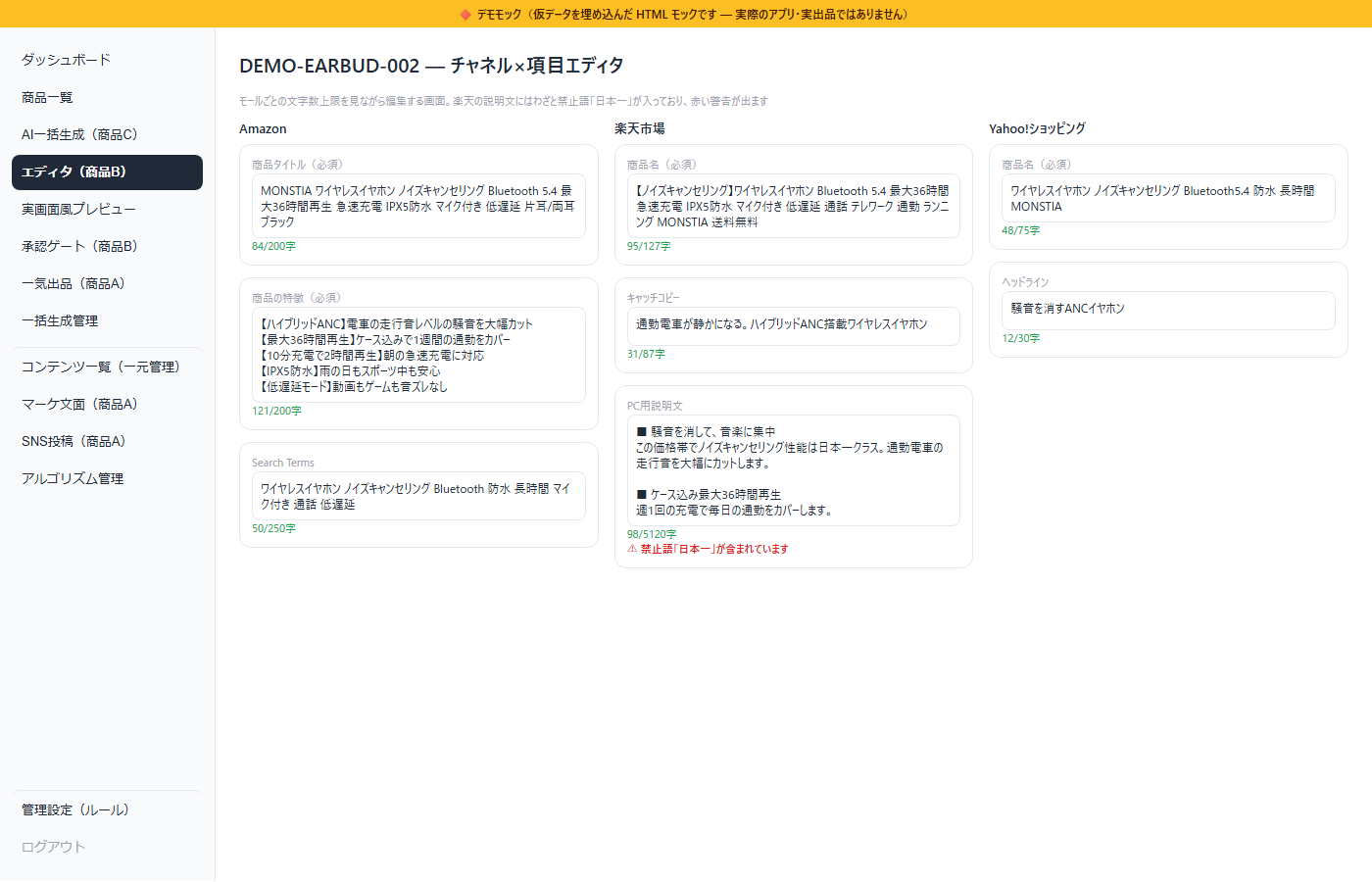Edit the 楽天市場 PC用説明文 text area
Image resolution: width=1372 pixels, height=882 pixels.
tap(794, 470)
